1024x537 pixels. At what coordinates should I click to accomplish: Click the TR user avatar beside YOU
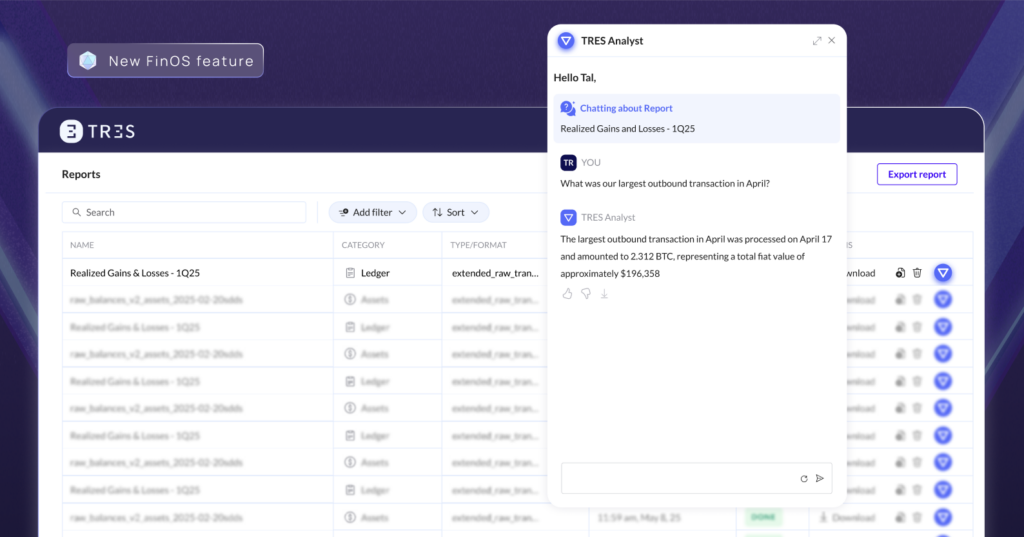[568, 163]
